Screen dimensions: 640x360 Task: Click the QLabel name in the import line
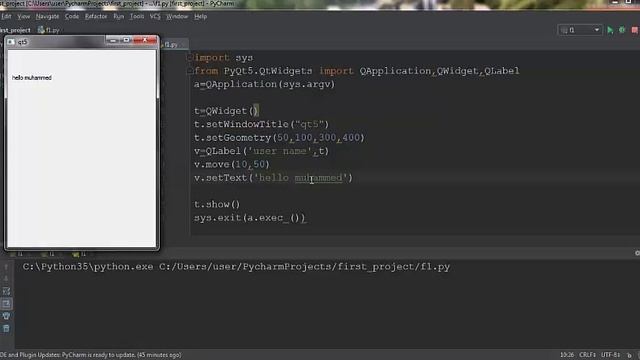pos(502,71)
